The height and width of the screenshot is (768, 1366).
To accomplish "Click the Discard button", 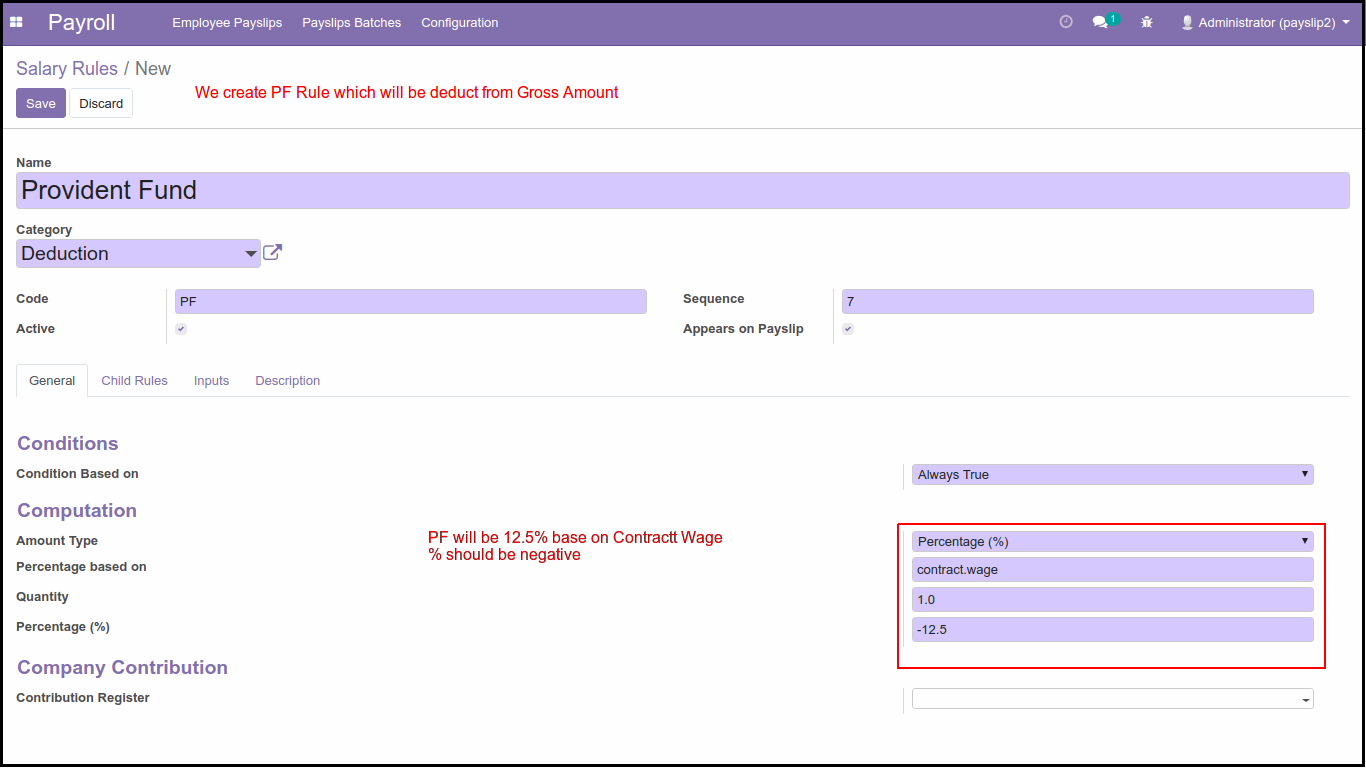I will pyautogui.click(x=101, y=103).
